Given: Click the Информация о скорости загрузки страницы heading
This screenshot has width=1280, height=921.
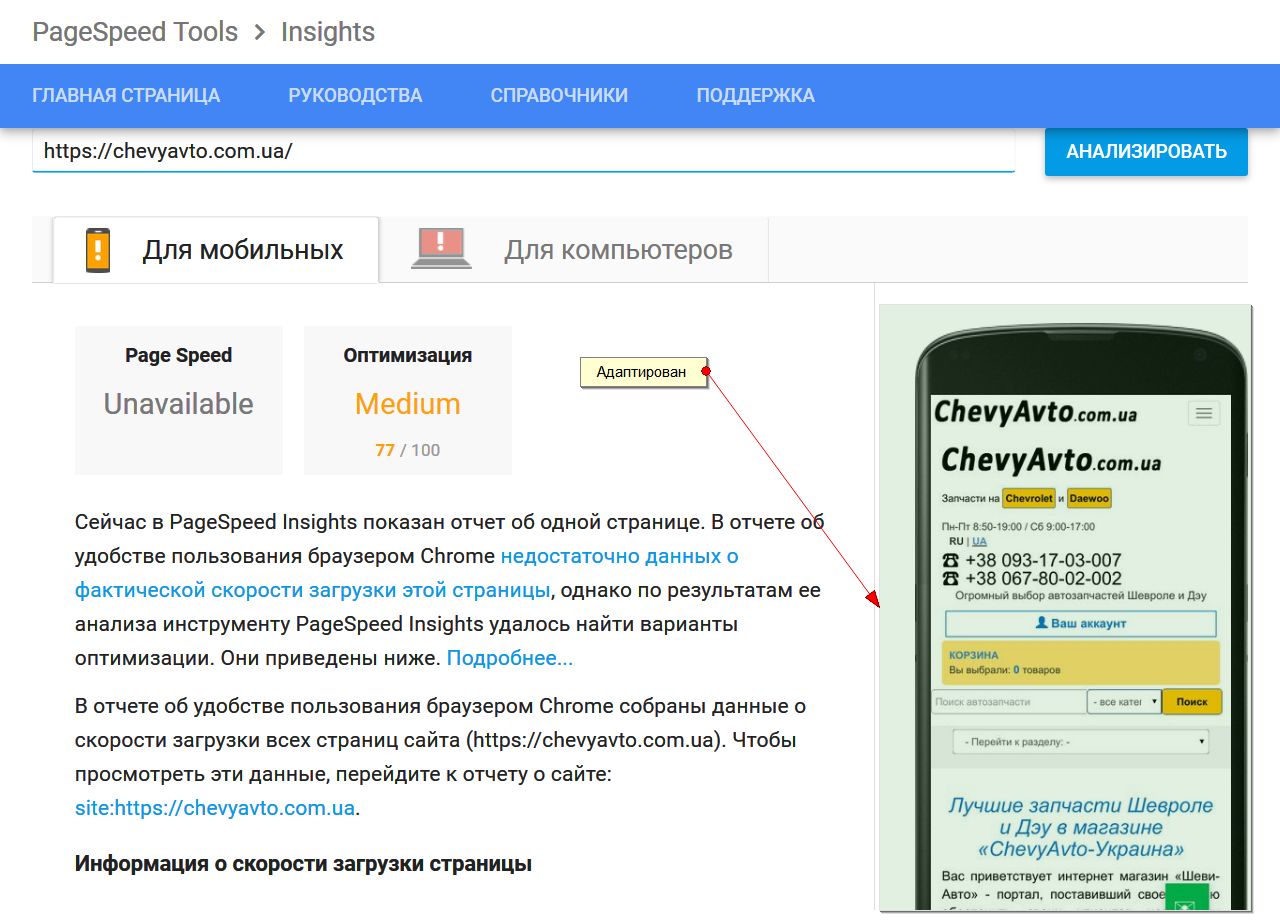Looking at the screenshot, I should pos(303,864).
